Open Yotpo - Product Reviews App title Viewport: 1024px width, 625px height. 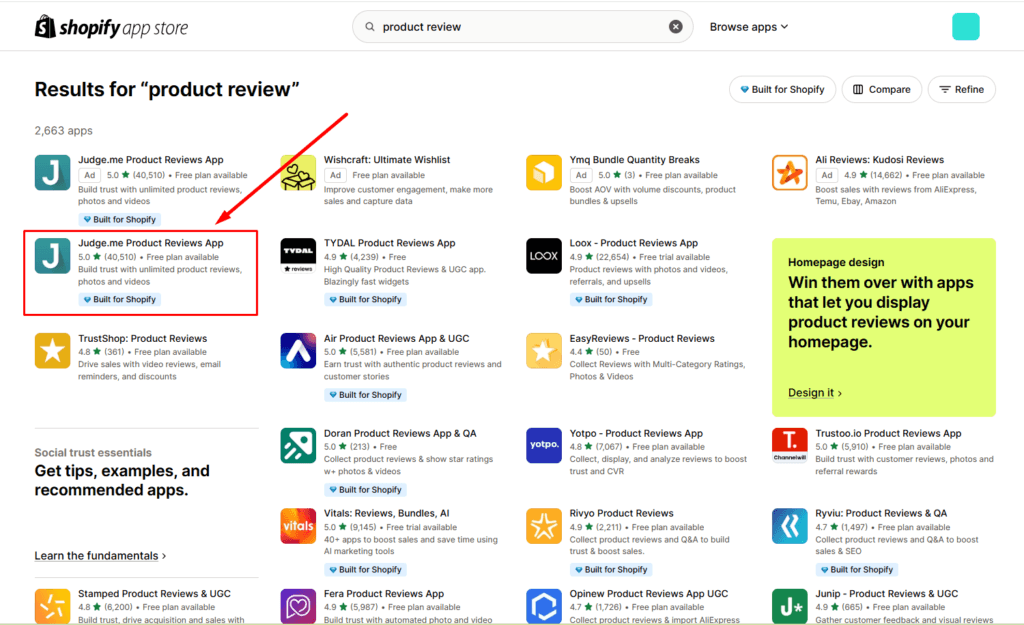[x=636, y=433]
